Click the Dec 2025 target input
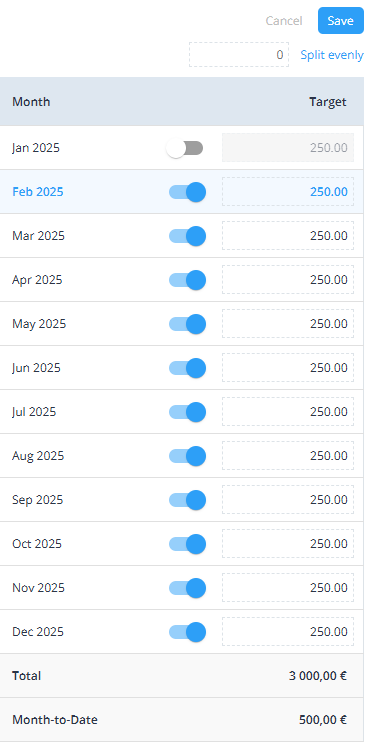Screen dimensions: 380x749 pyautogui.click(x=288, y=631)
